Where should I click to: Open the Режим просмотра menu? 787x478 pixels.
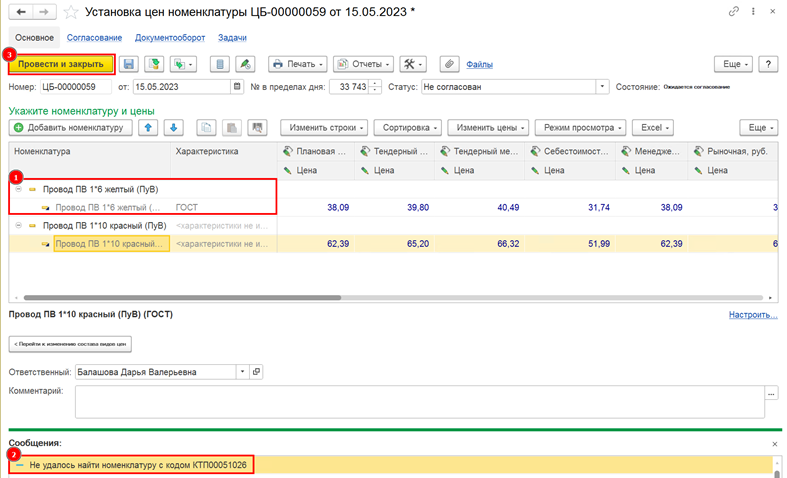[x=581, y=128]
